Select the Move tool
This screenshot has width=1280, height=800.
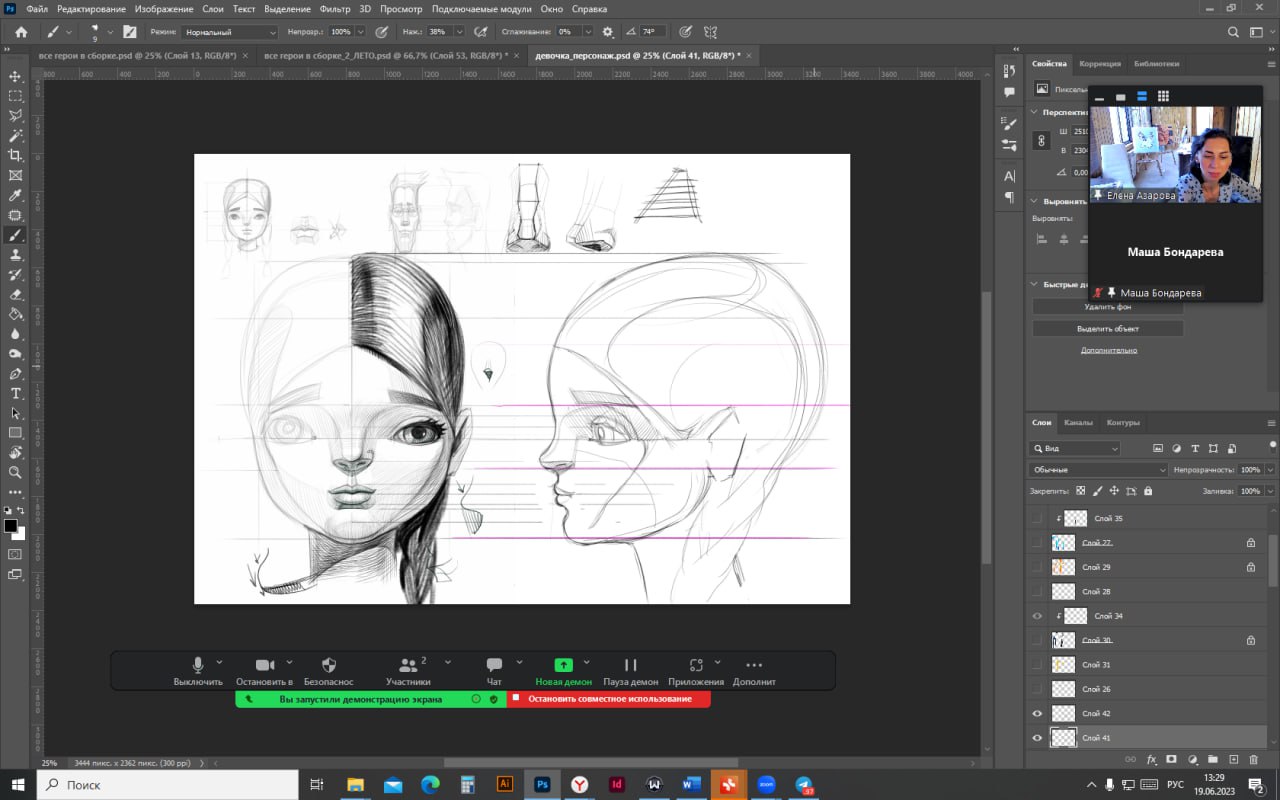tap(15, 76)
